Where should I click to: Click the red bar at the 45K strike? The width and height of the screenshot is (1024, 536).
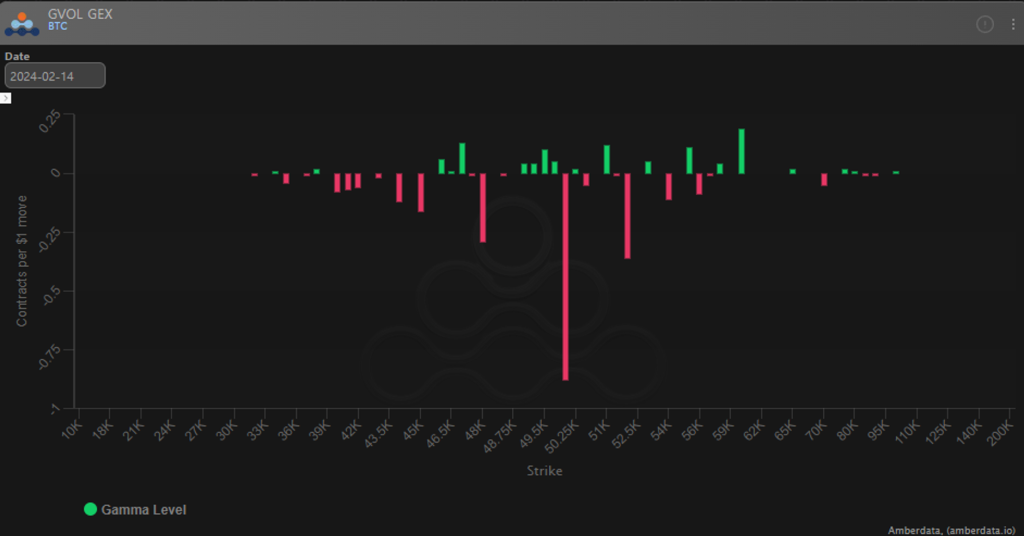[x=421, y=192]
